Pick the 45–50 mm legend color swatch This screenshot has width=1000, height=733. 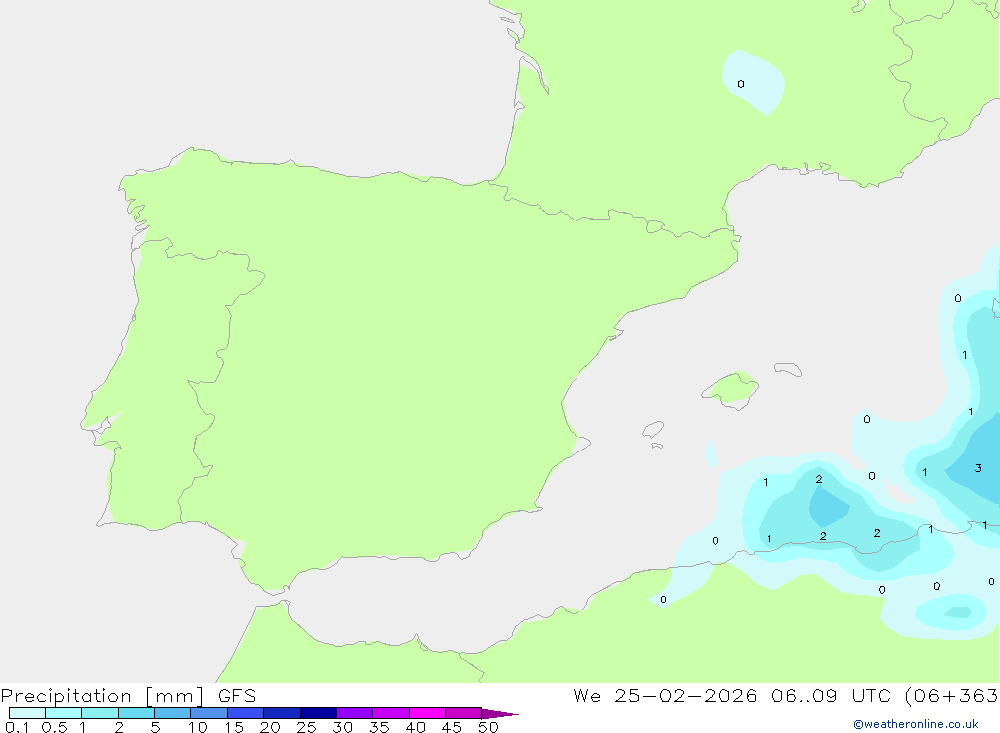tap(463, 713)
